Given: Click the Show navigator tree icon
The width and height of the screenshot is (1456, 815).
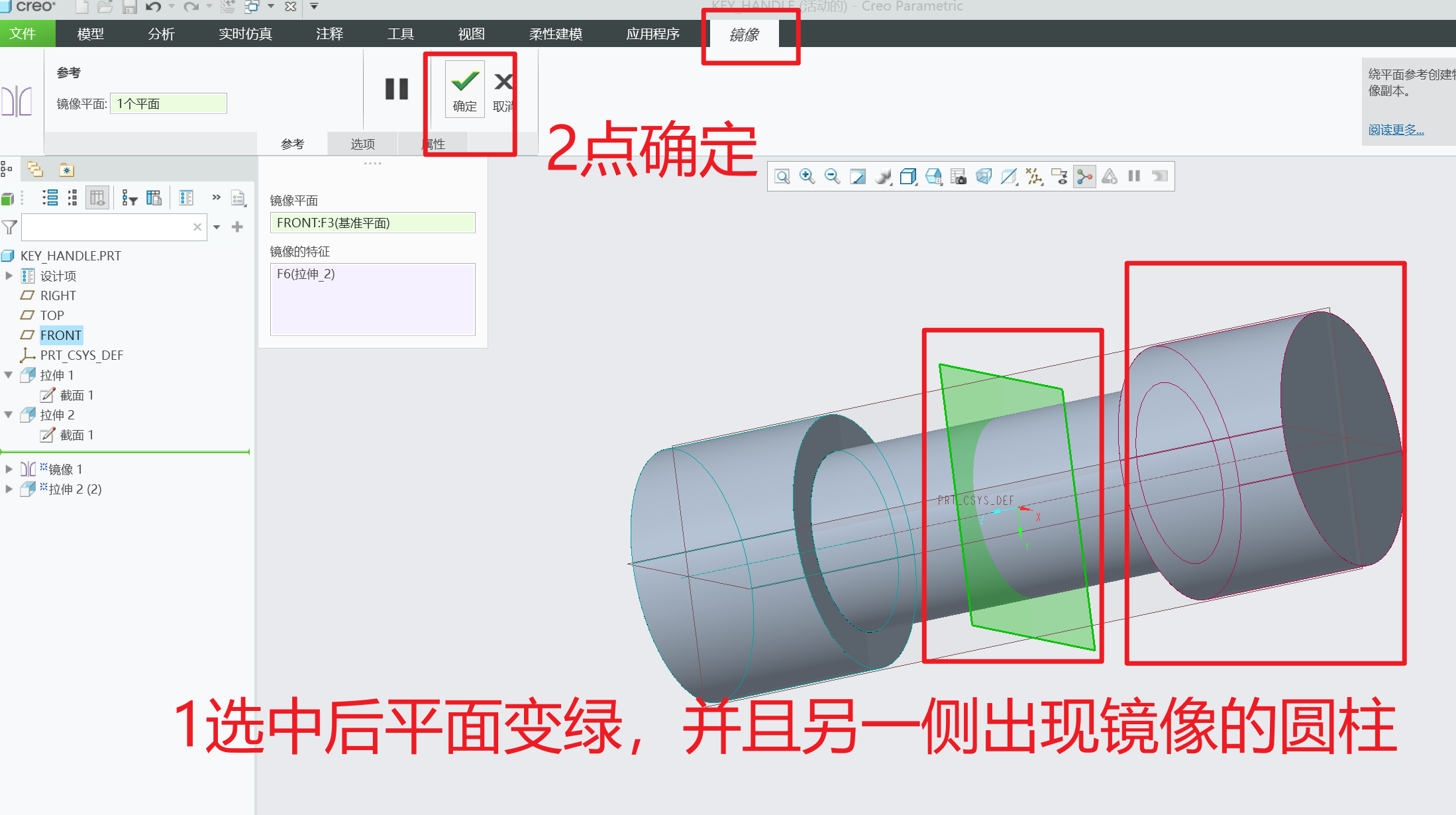Looking at the screenshot, I should click(7, 170).
